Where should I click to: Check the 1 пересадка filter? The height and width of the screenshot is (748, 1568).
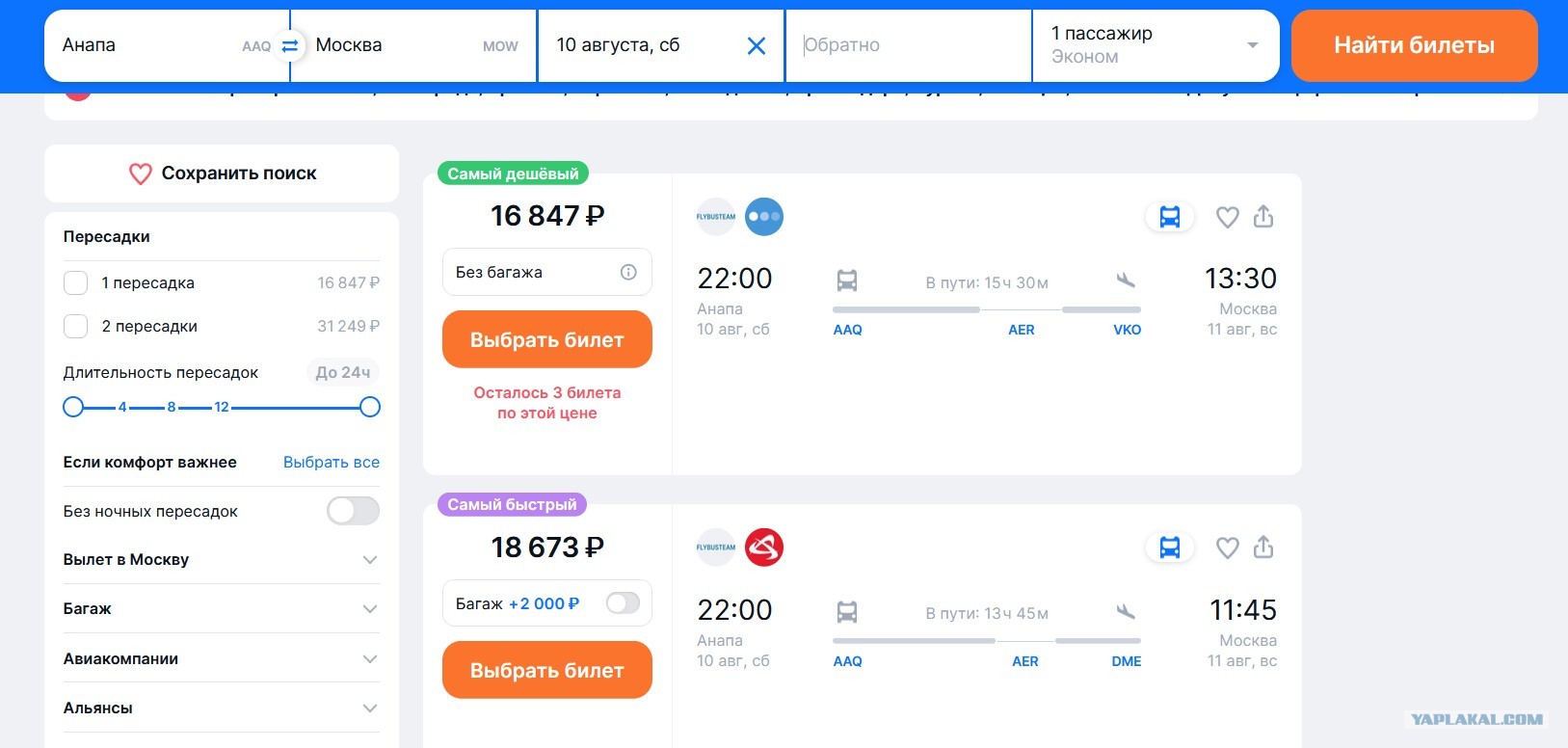76,282
